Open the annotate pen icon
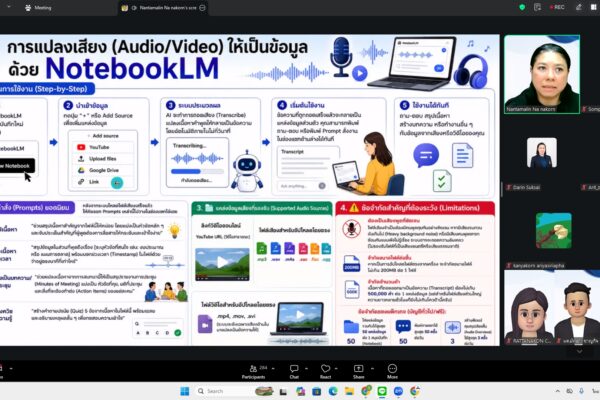600x400 pixels. (x=579, y=7)
